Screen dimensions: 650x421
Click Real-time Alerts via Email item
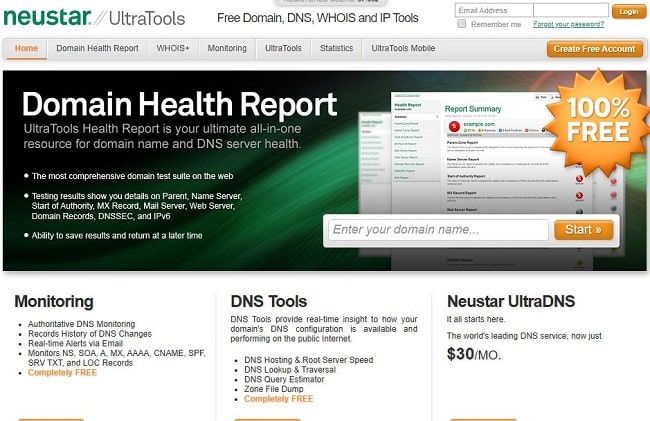pyautogui.click(x=75, y=343)
